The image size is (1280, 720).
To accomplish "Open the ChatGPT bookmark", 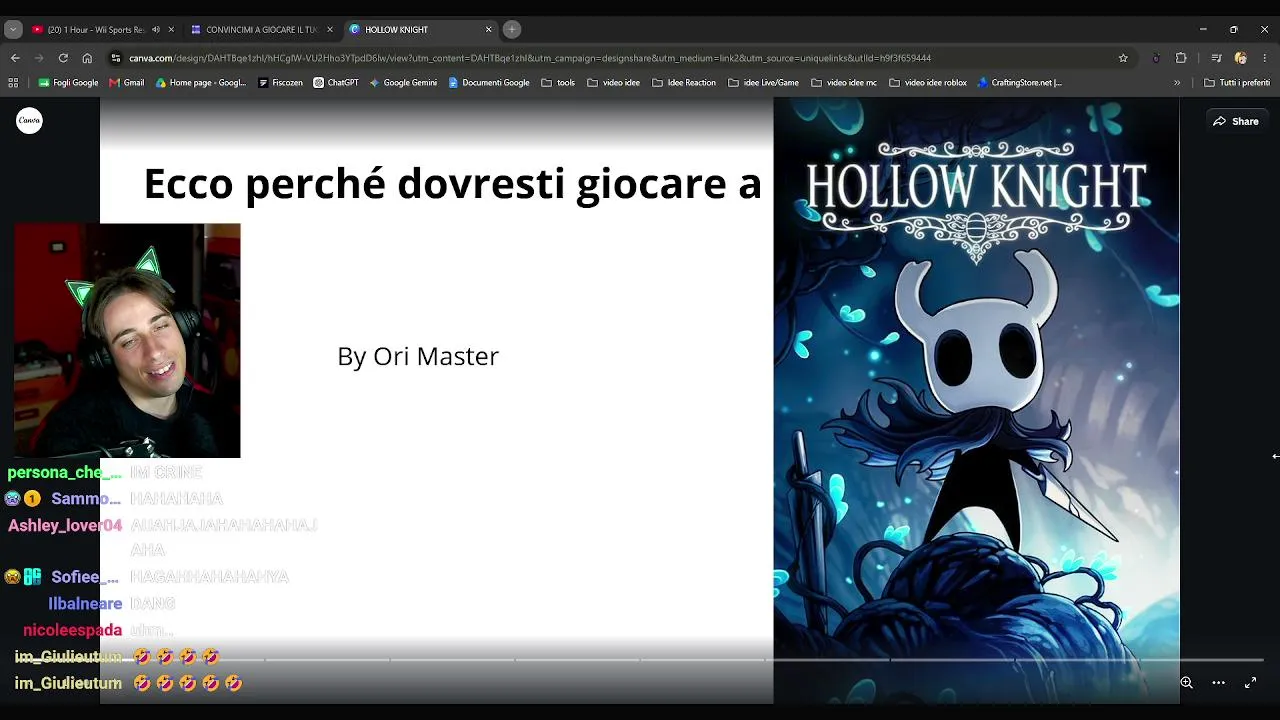I will [336, 83].
